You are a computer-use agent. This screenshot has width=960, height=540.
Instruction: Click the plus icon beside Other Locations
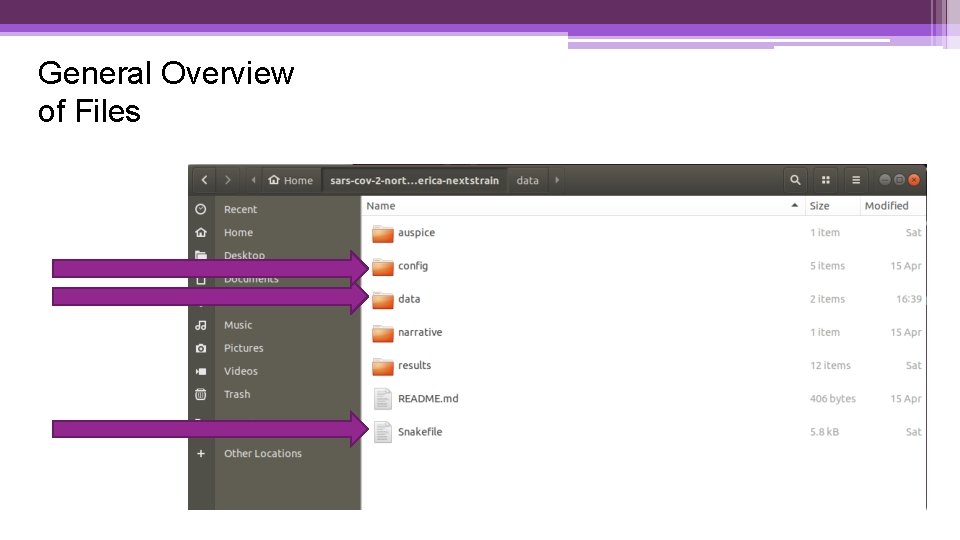(x=201, y=454)
